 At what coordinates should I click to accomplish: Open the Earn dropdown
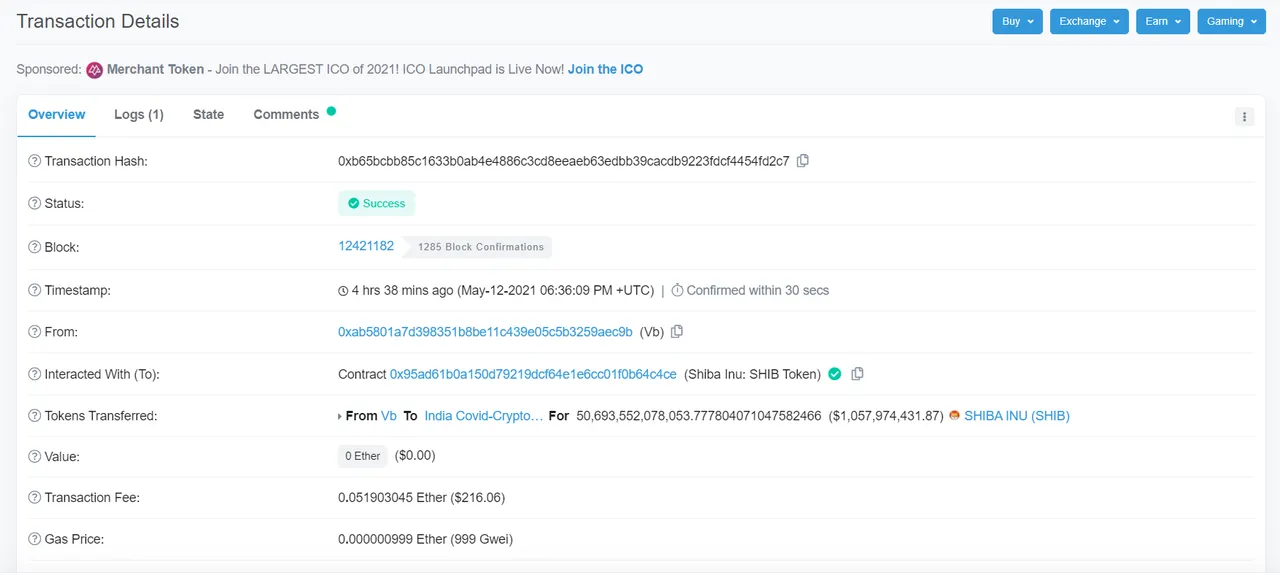pos(1163,21)
